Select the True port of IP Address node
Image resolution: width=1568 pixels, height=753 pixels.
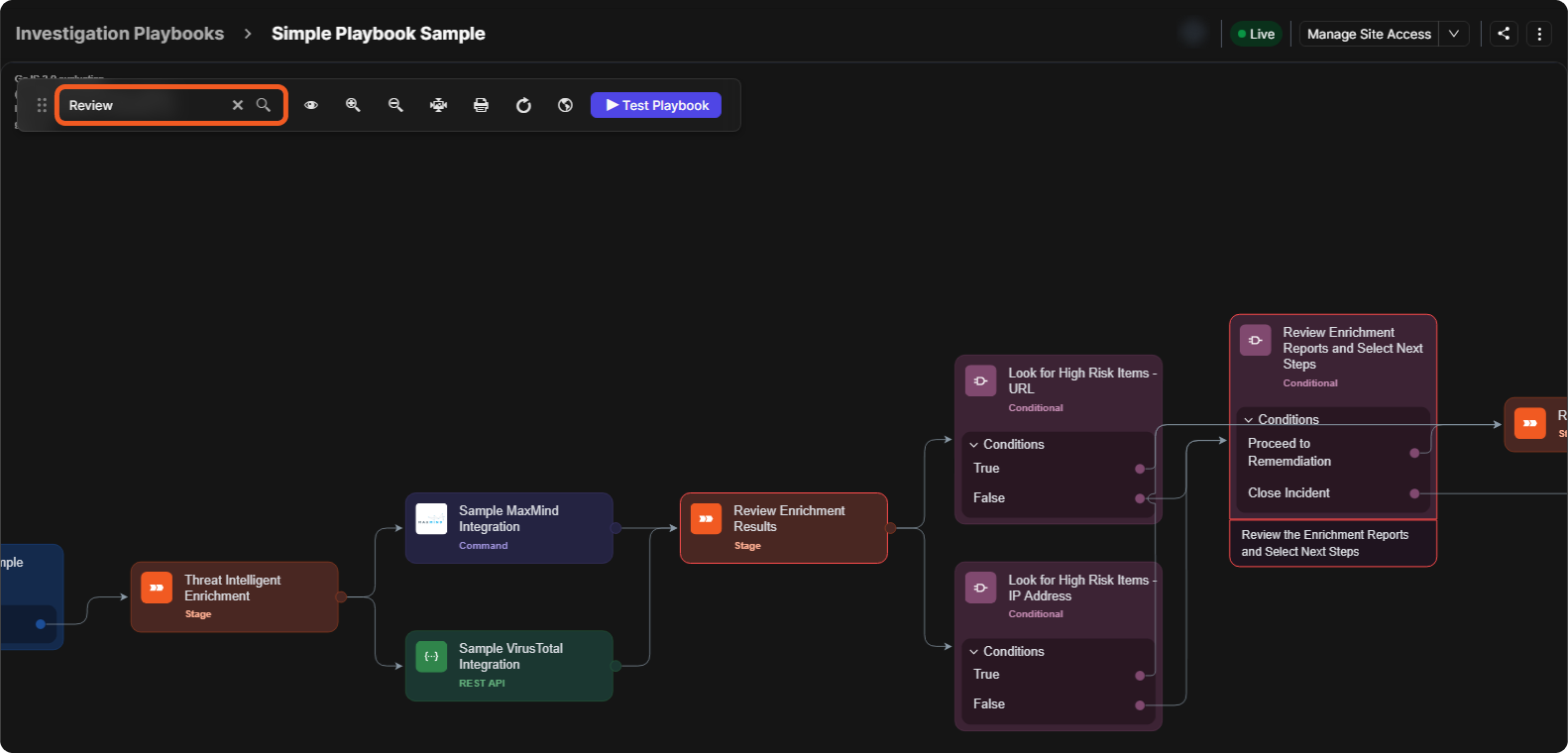(x=1140, y=676)
